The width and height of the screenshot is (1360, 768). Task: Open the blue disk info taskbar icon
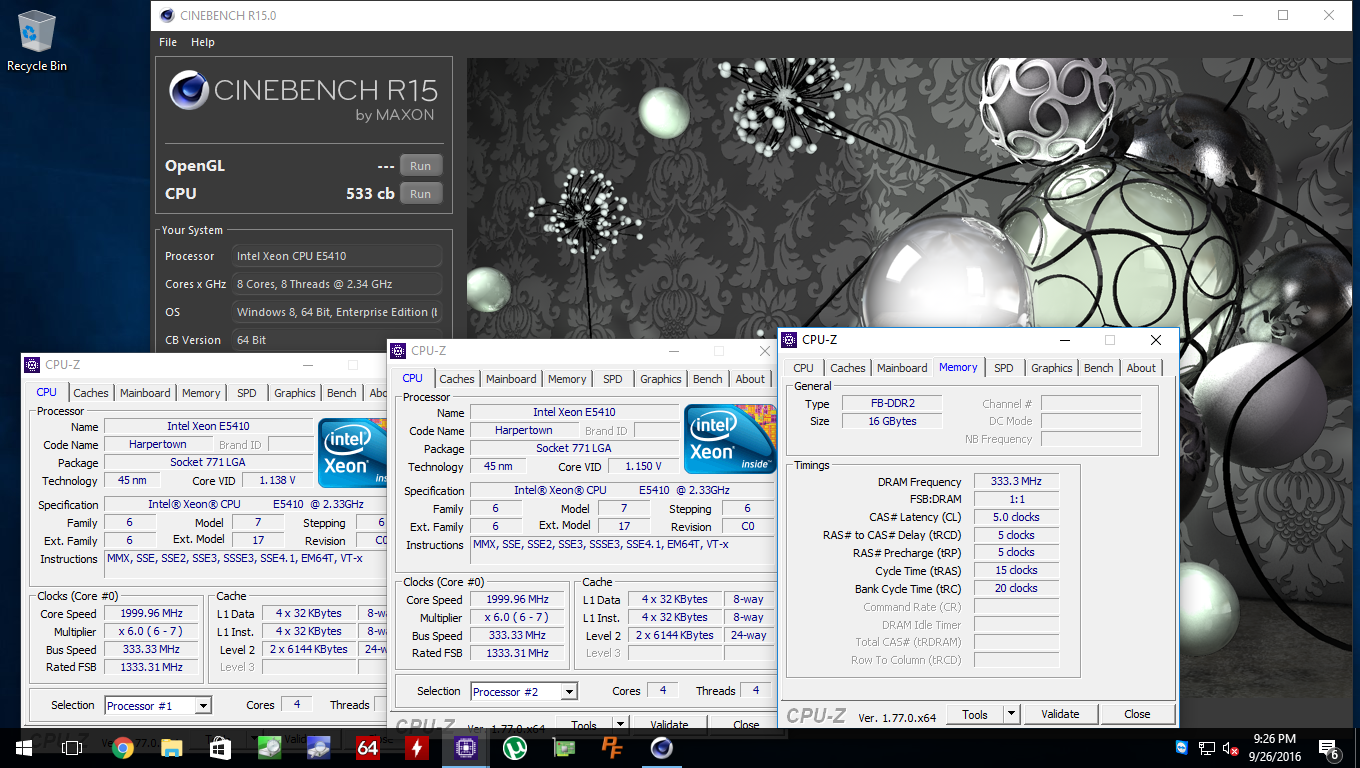tap(319, 747)
